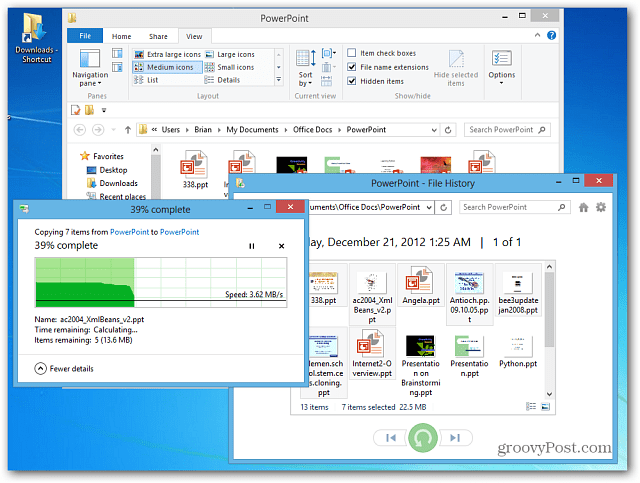
Task: Open File History settings gear
Action: pos(601,207)
